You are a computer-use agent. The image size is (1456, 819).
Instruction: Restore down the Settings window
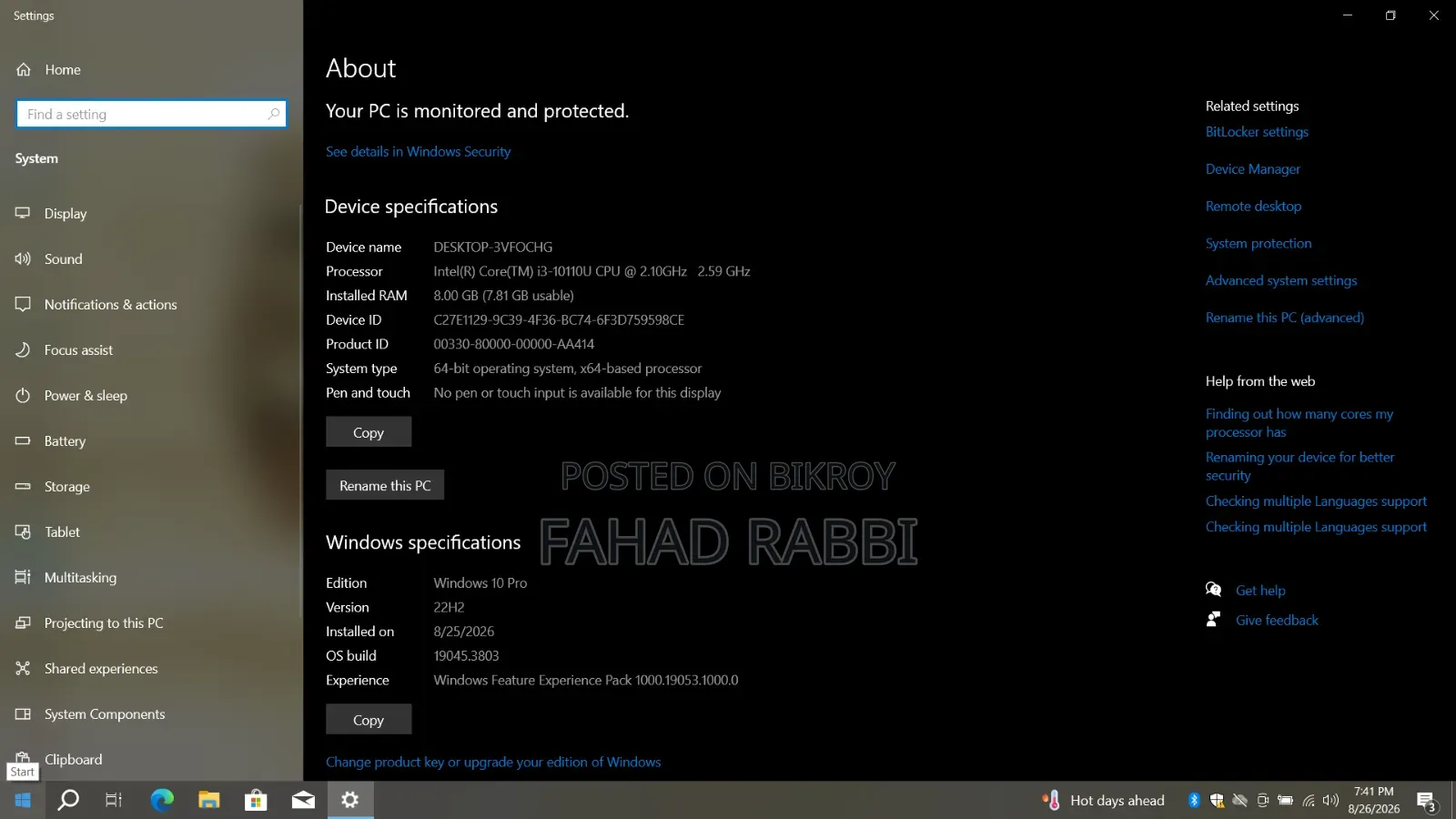[x=1390, y=15]
